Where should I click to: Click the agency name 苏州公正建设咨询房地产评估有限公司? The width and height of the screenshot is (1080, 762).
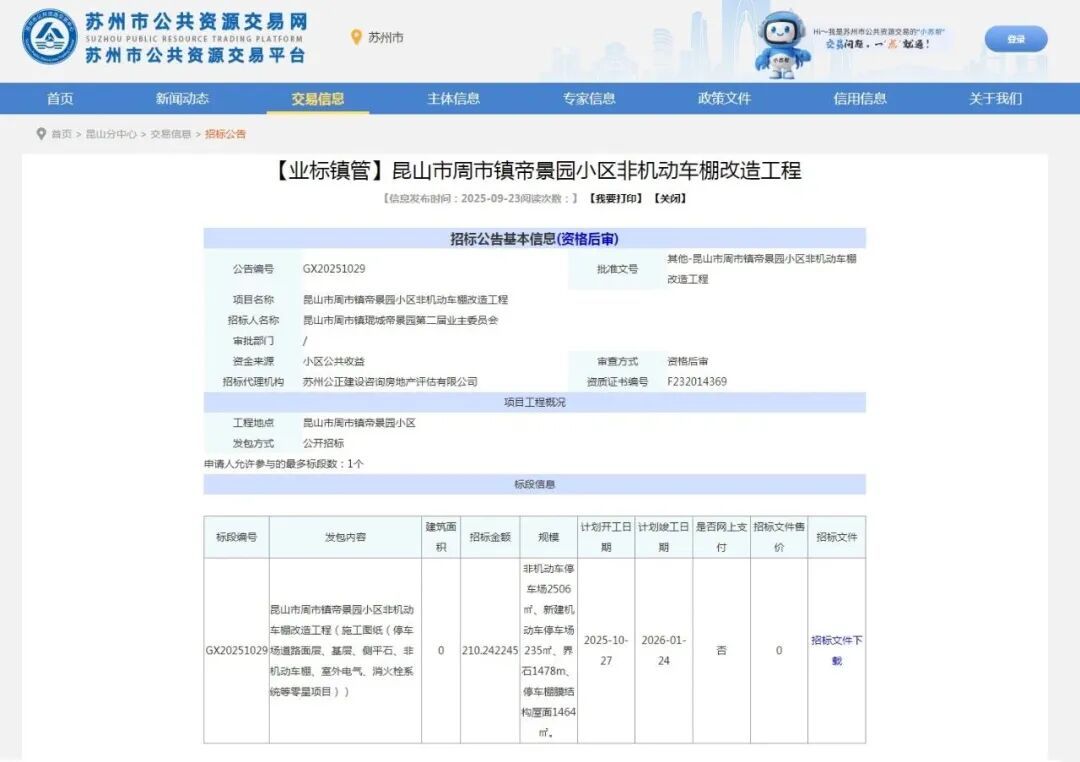coord(390,382)
